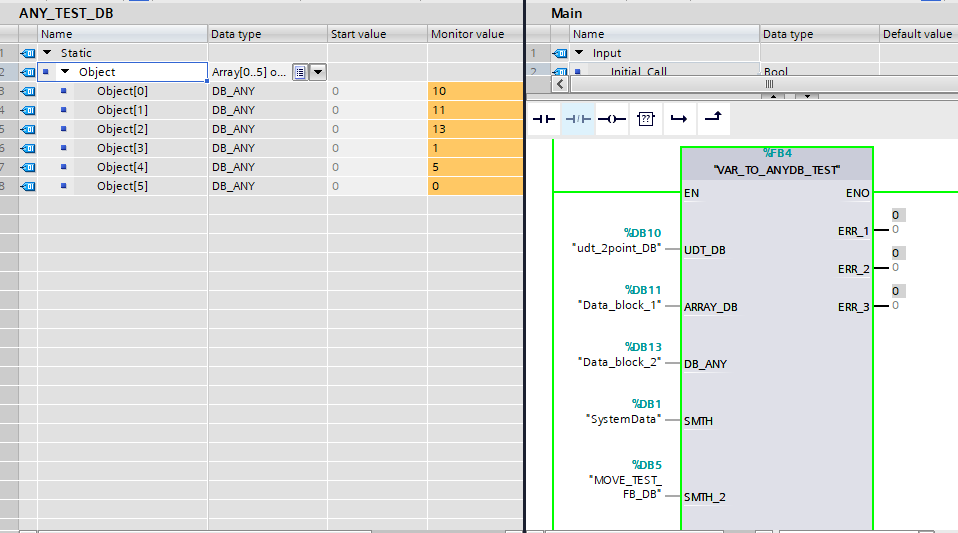Click the %FB4 block address label

pos(777,153)
